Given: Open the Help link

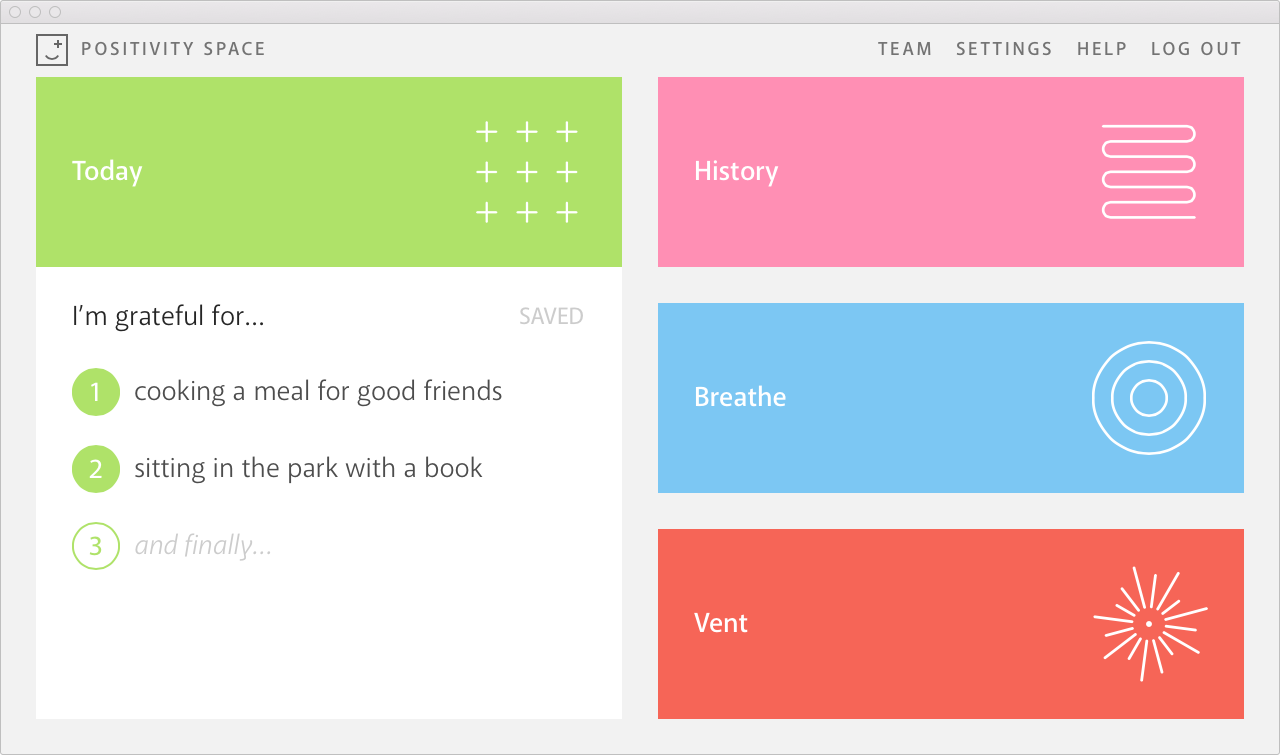Looking at the screenshot, I should [x=1102, y=49].
